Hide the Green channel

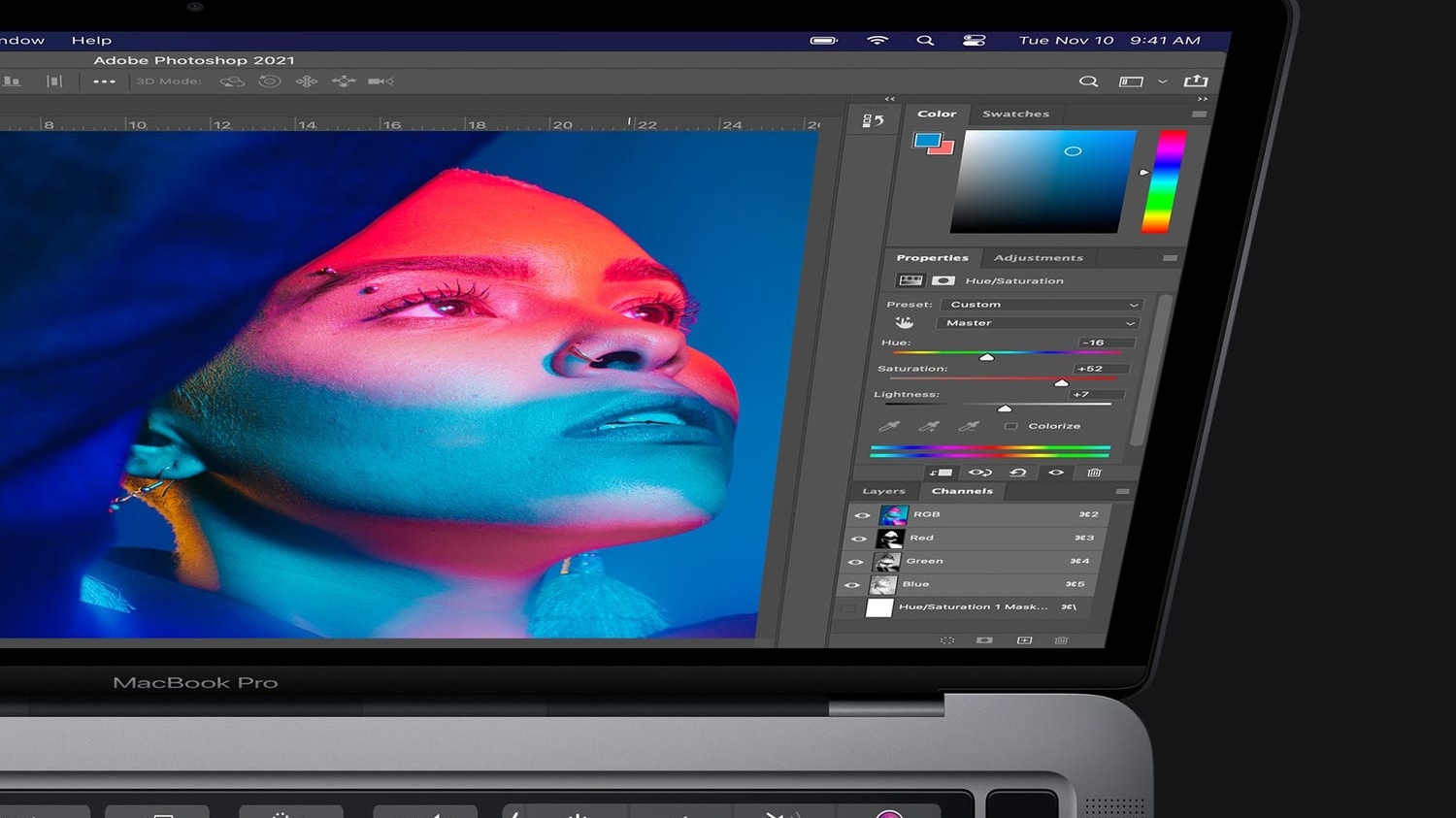pyautogui.click(x=855, y=562)
